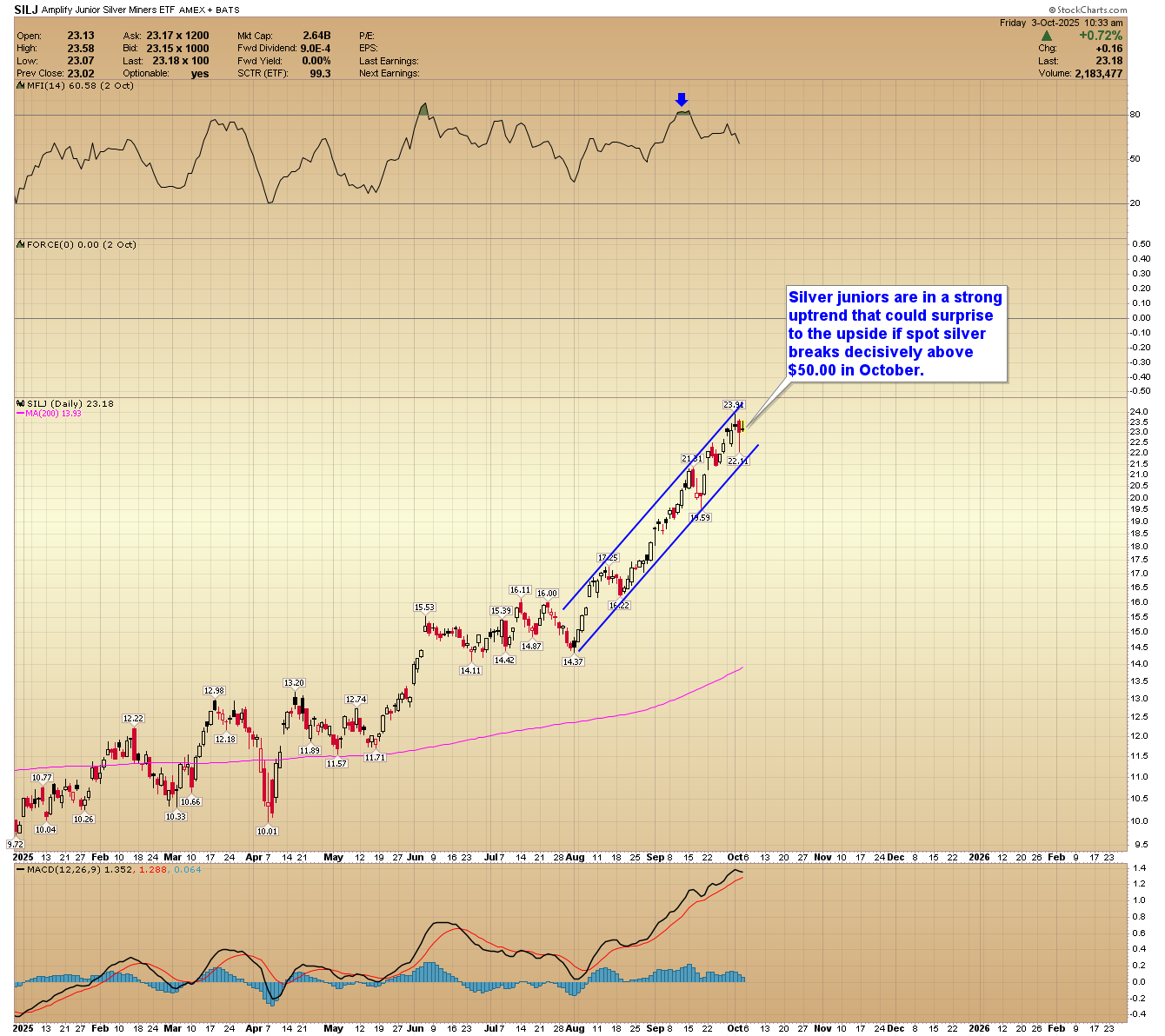Viewport: 1165px width, 1036px height.
Task: Click the blue silver juniors annotation box
Action: tap(895, 334)
